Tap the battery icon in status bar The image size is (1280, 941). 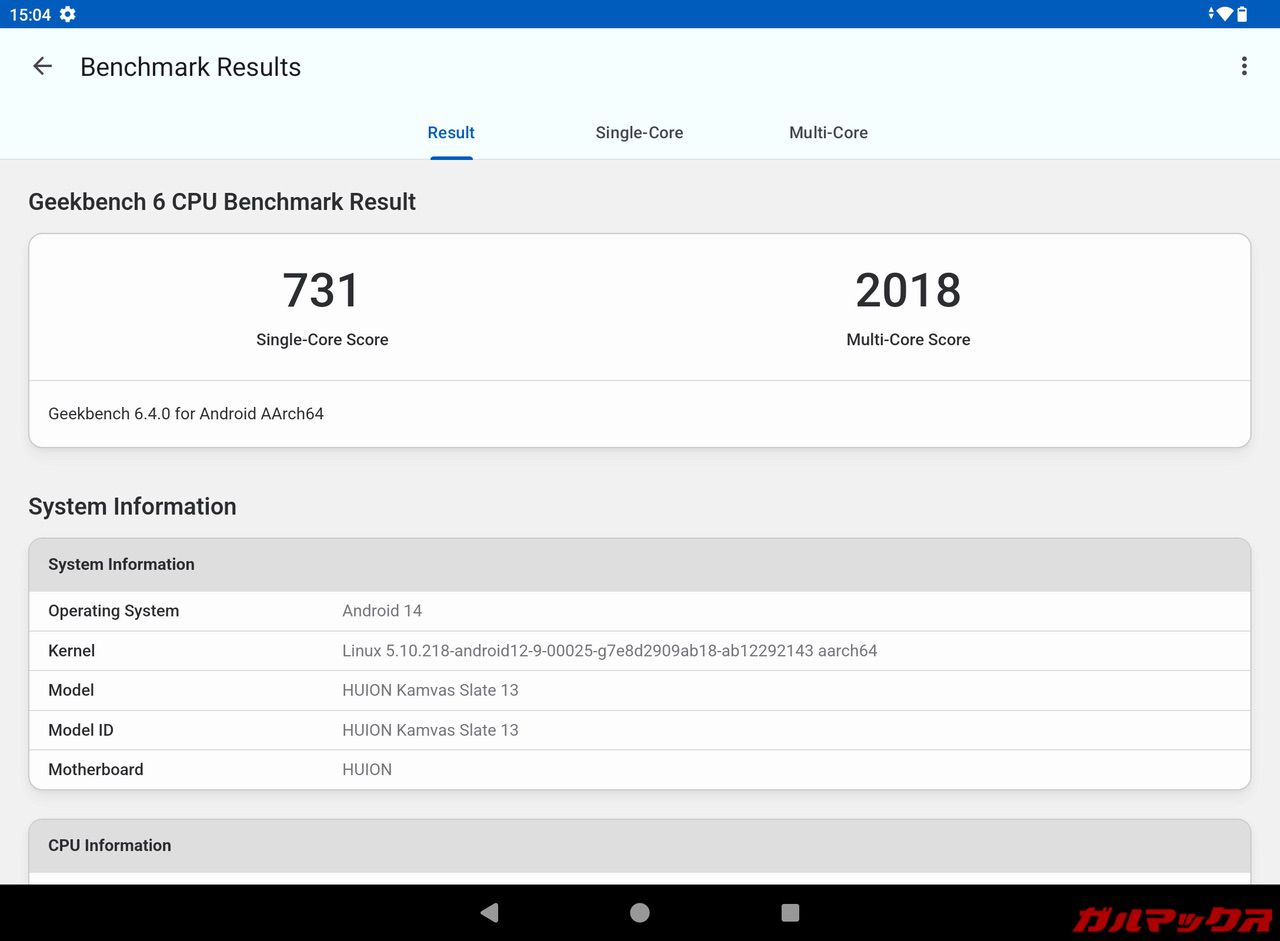[x=1242, y=14]
